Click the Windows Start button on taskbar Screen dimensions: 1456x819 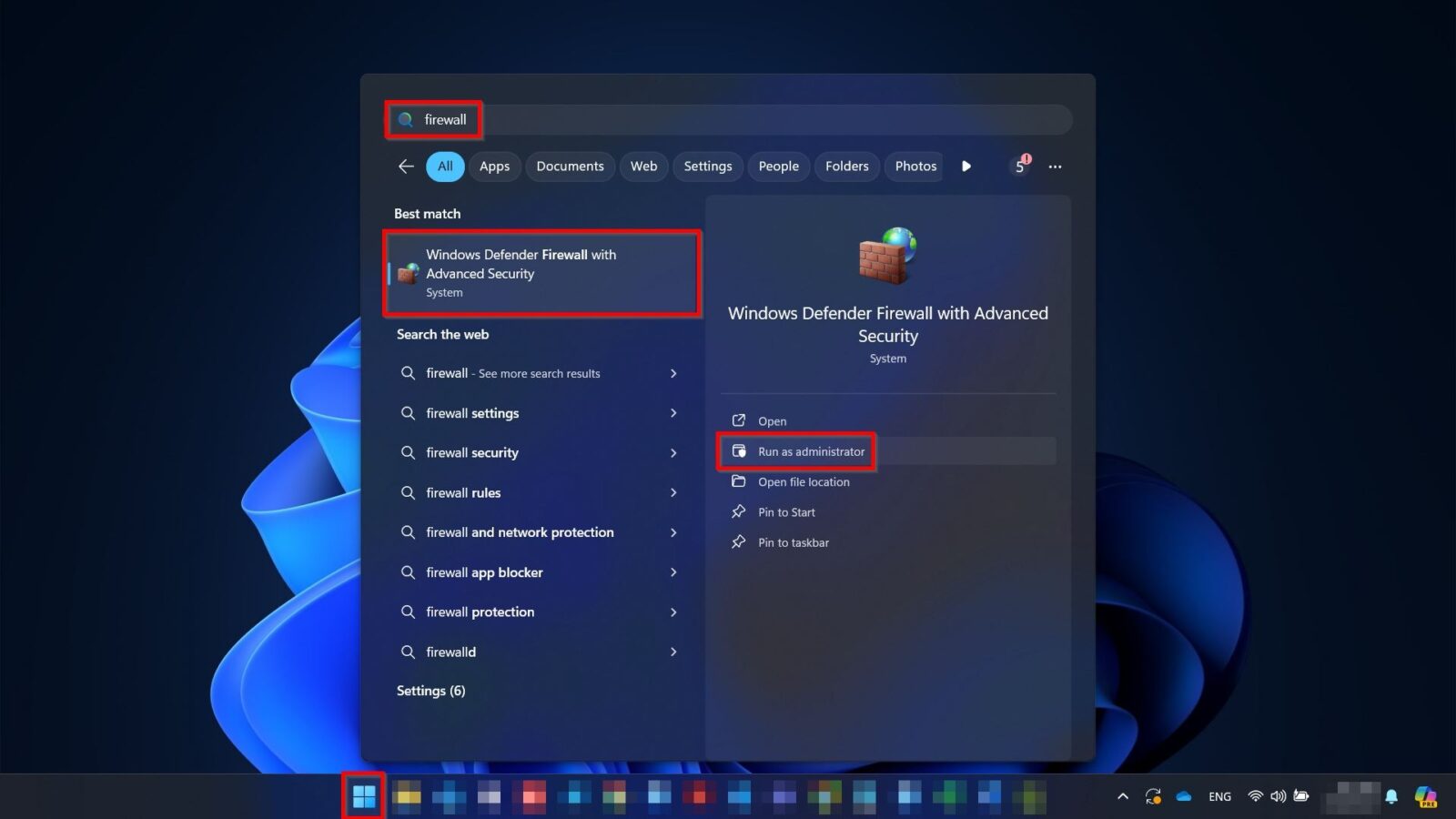tap(364, 796)
